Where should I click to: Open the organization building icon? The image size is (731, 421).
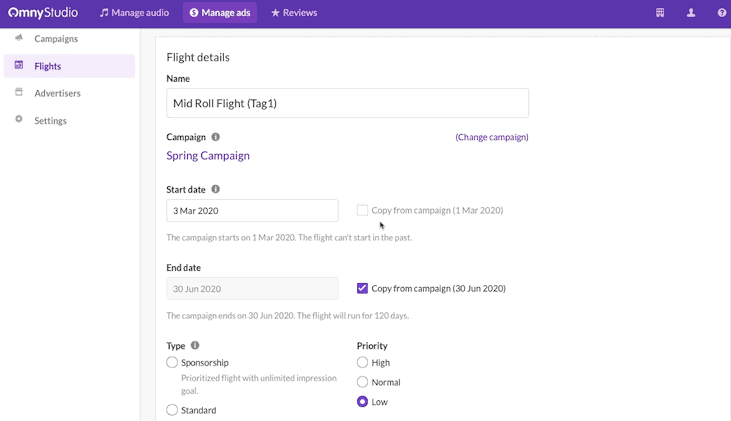[660, 13]
